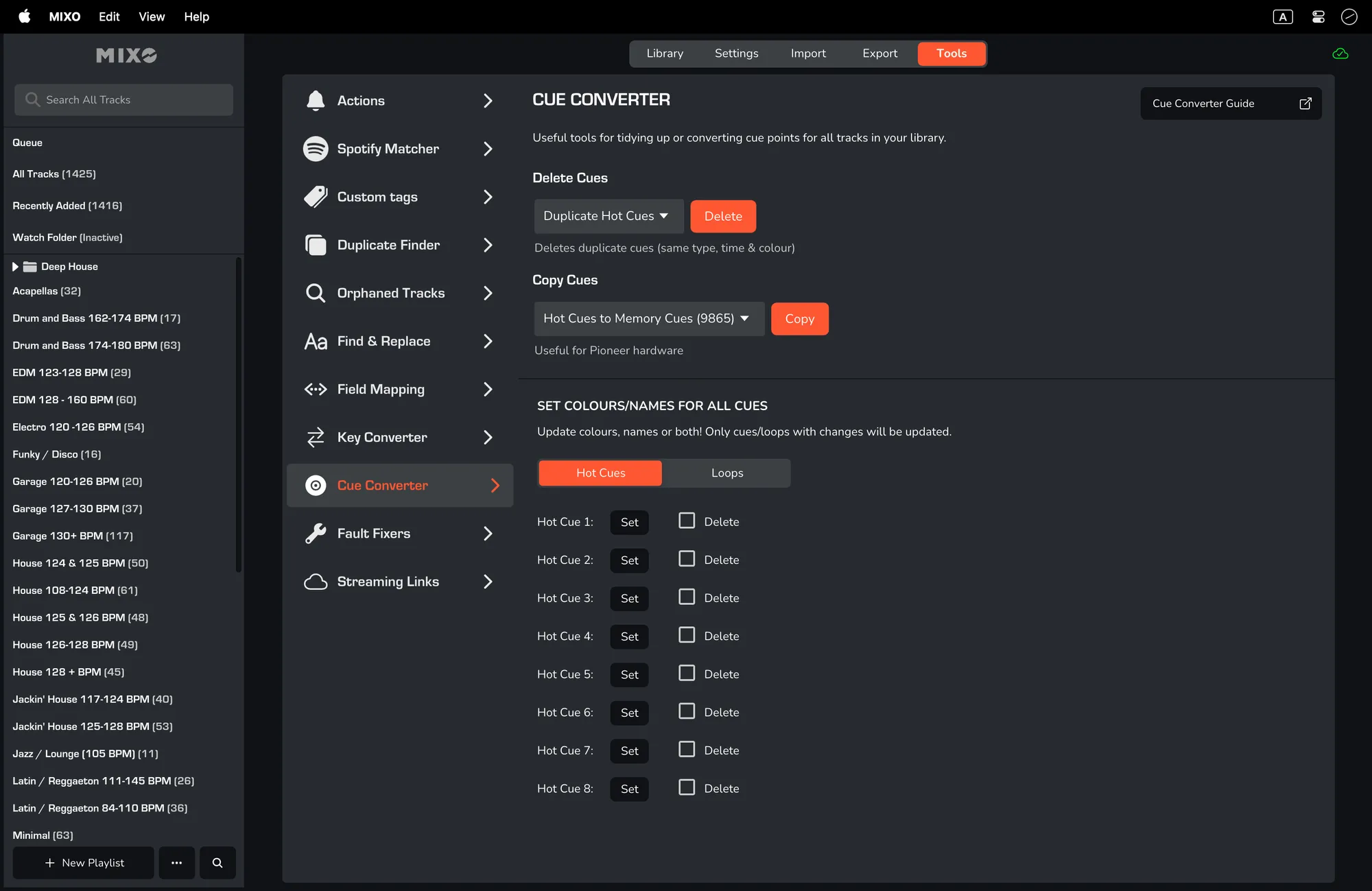Open the three-dots playlist options button
Viewport: 1372px width, 891px height.
pos(177,863)
